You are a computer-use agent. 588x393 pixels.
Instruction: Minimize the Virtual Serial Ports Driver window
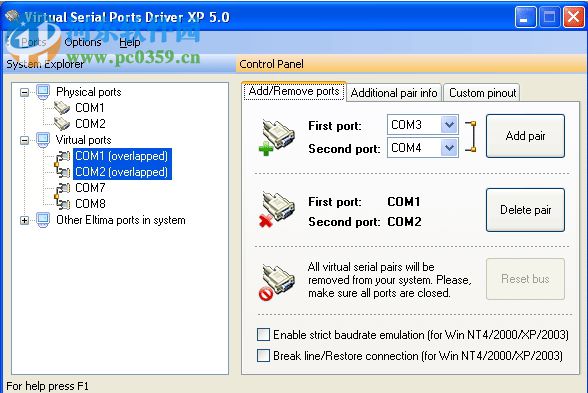525,17
